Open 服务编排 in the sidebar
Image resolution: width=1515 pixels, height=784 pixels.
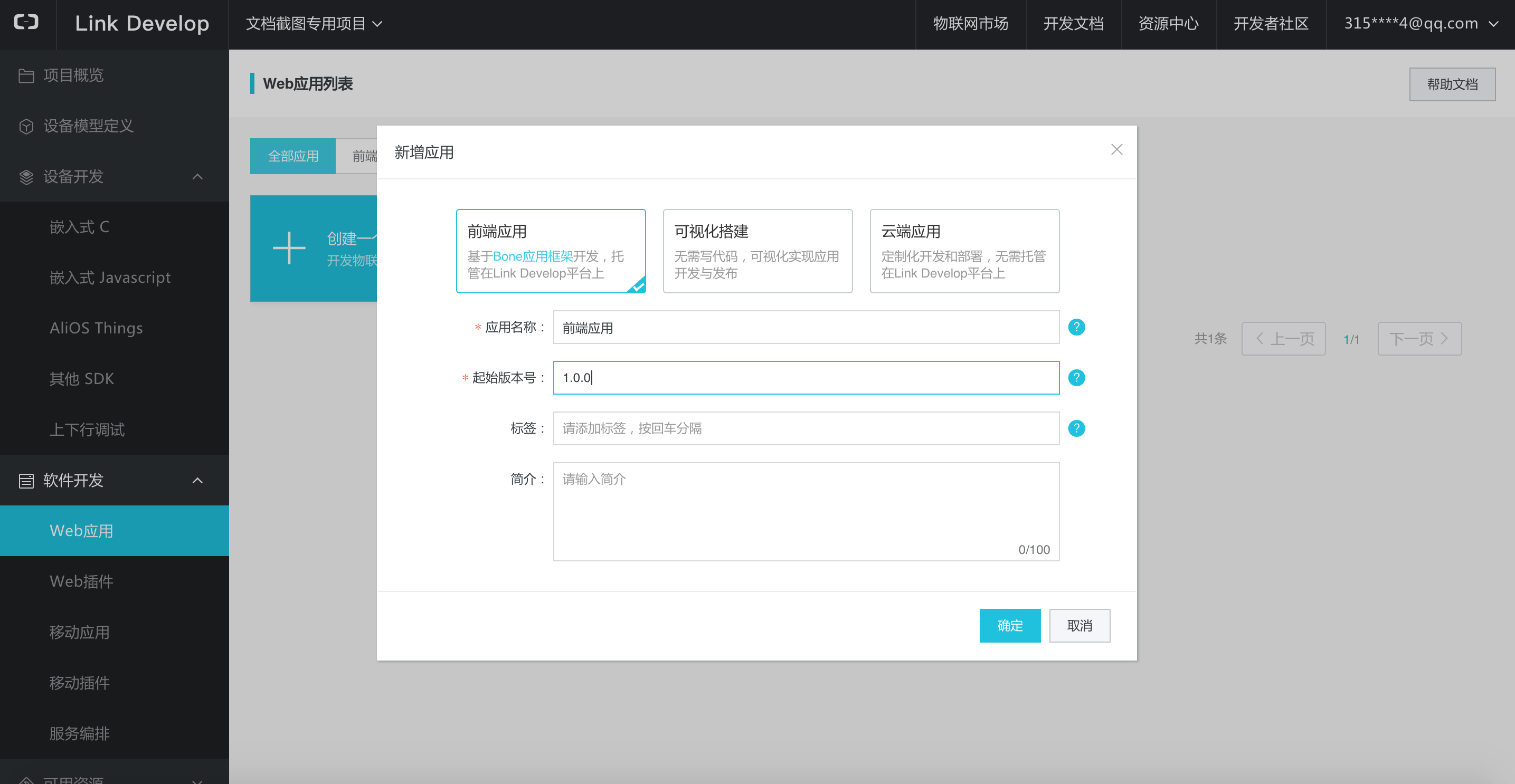[114, 733]
